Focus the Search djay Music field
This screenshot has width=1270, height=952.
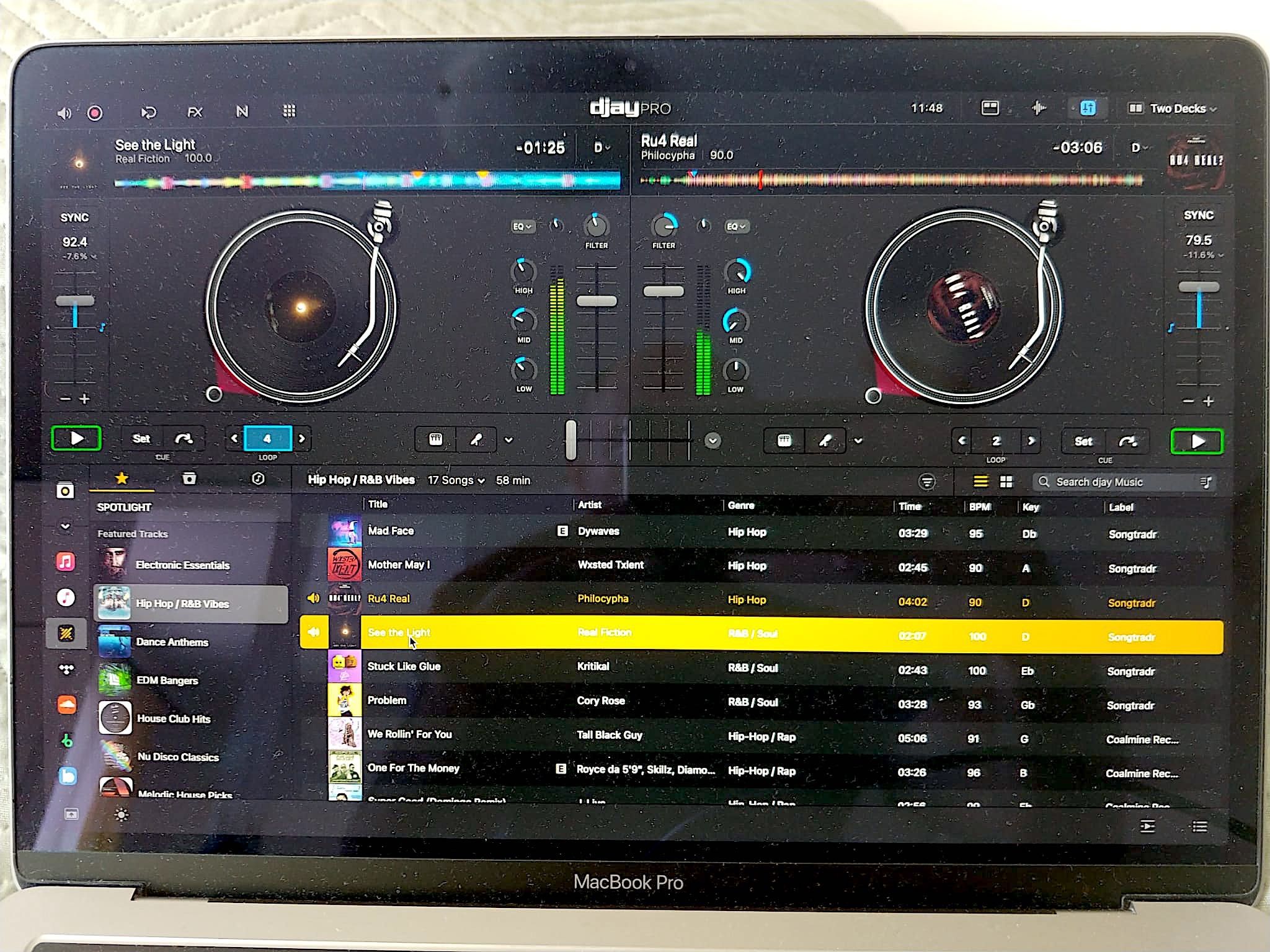(1124, 482)
